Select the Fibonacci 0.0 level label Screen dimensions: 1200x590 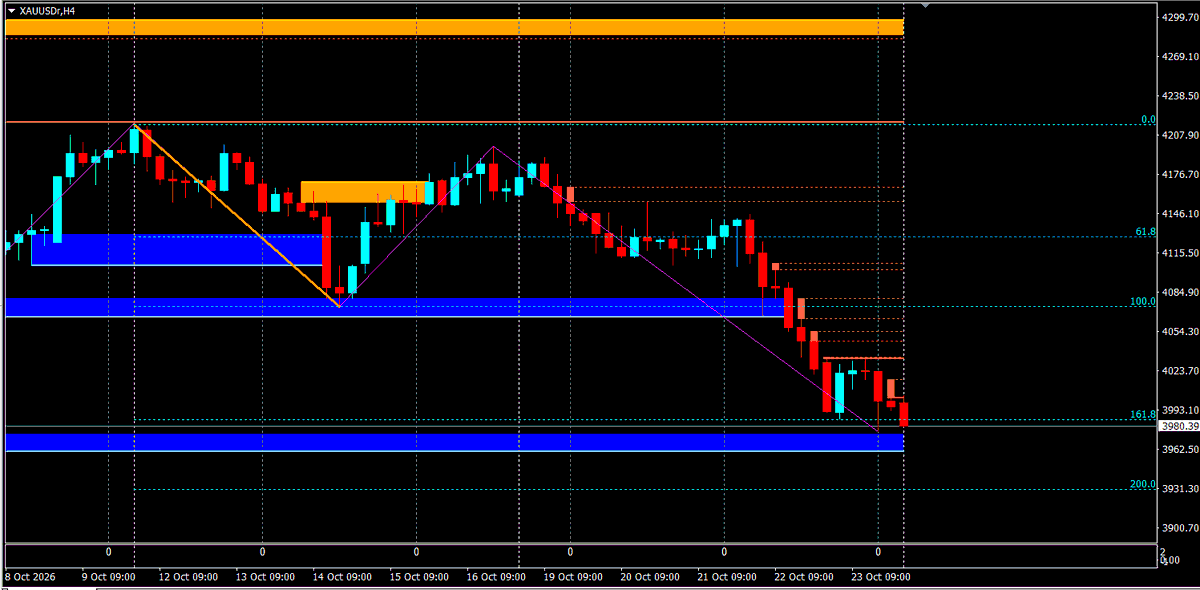click(x=1149, y=120)
